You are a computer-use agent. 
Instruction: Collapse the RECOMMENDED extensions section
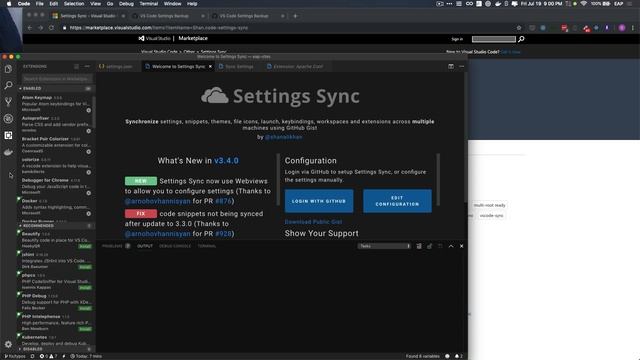[x=56, y=226]
